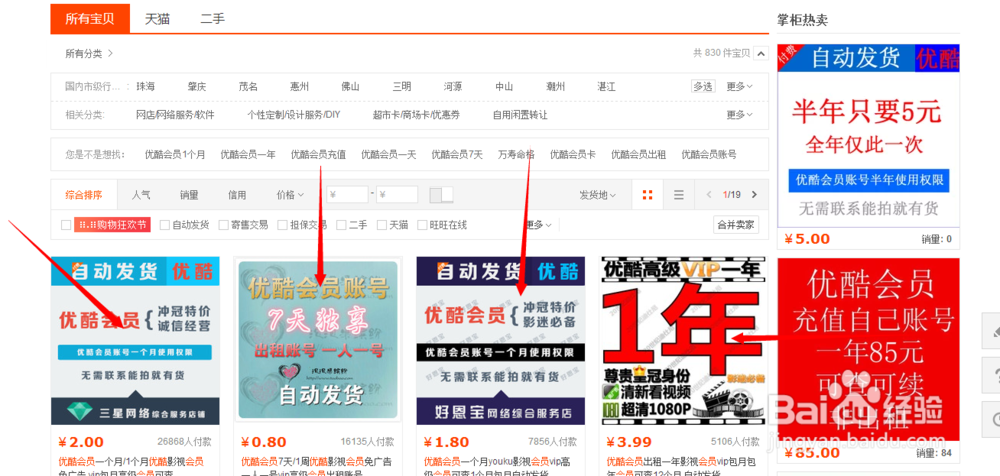1000x476 pixels.
Task: Expand the 所有分类 breadcrumb
Action: pyautogui.click(x=89, y=54)
